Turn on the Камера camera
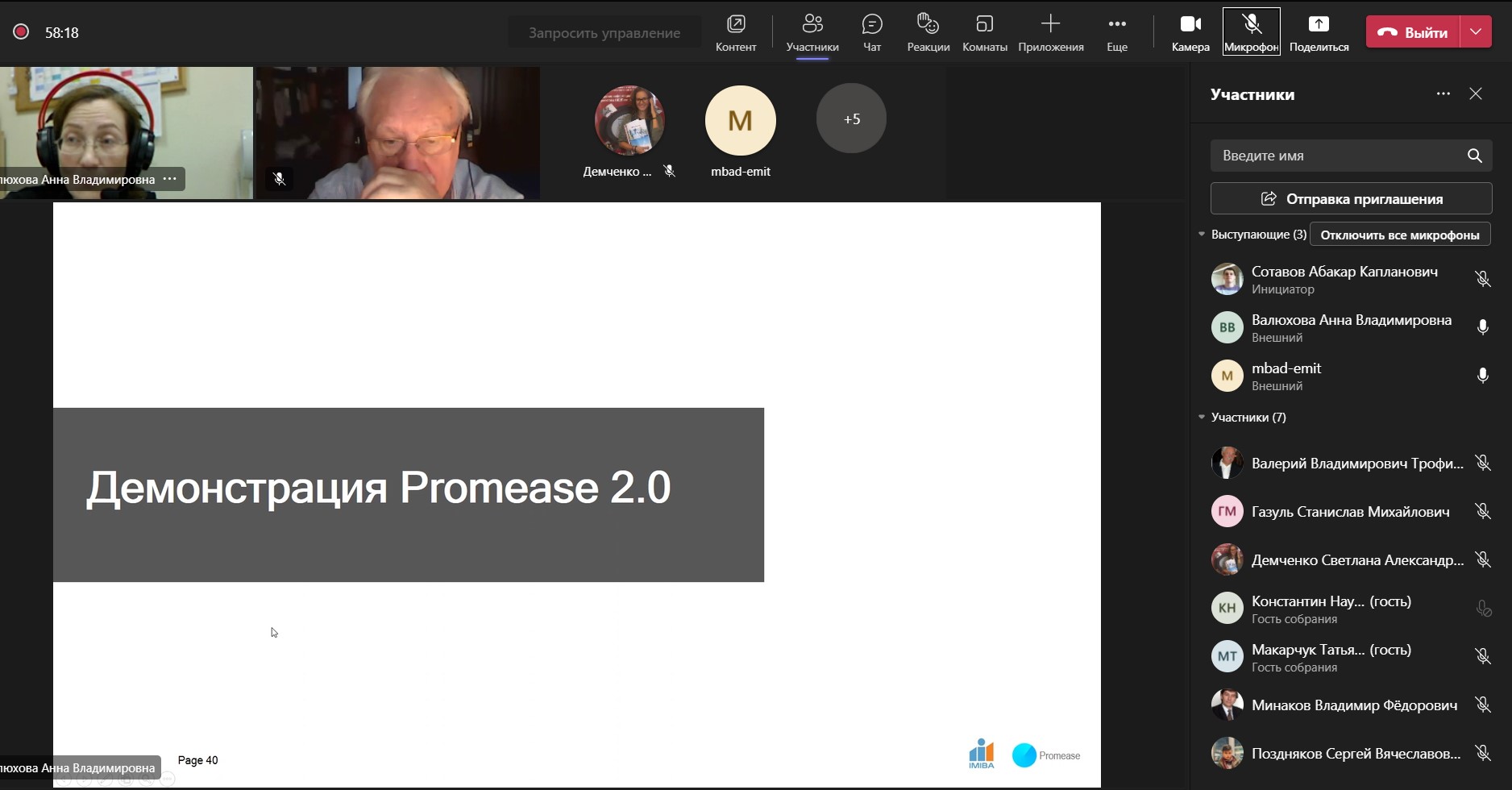 (x=1190, y=32)
